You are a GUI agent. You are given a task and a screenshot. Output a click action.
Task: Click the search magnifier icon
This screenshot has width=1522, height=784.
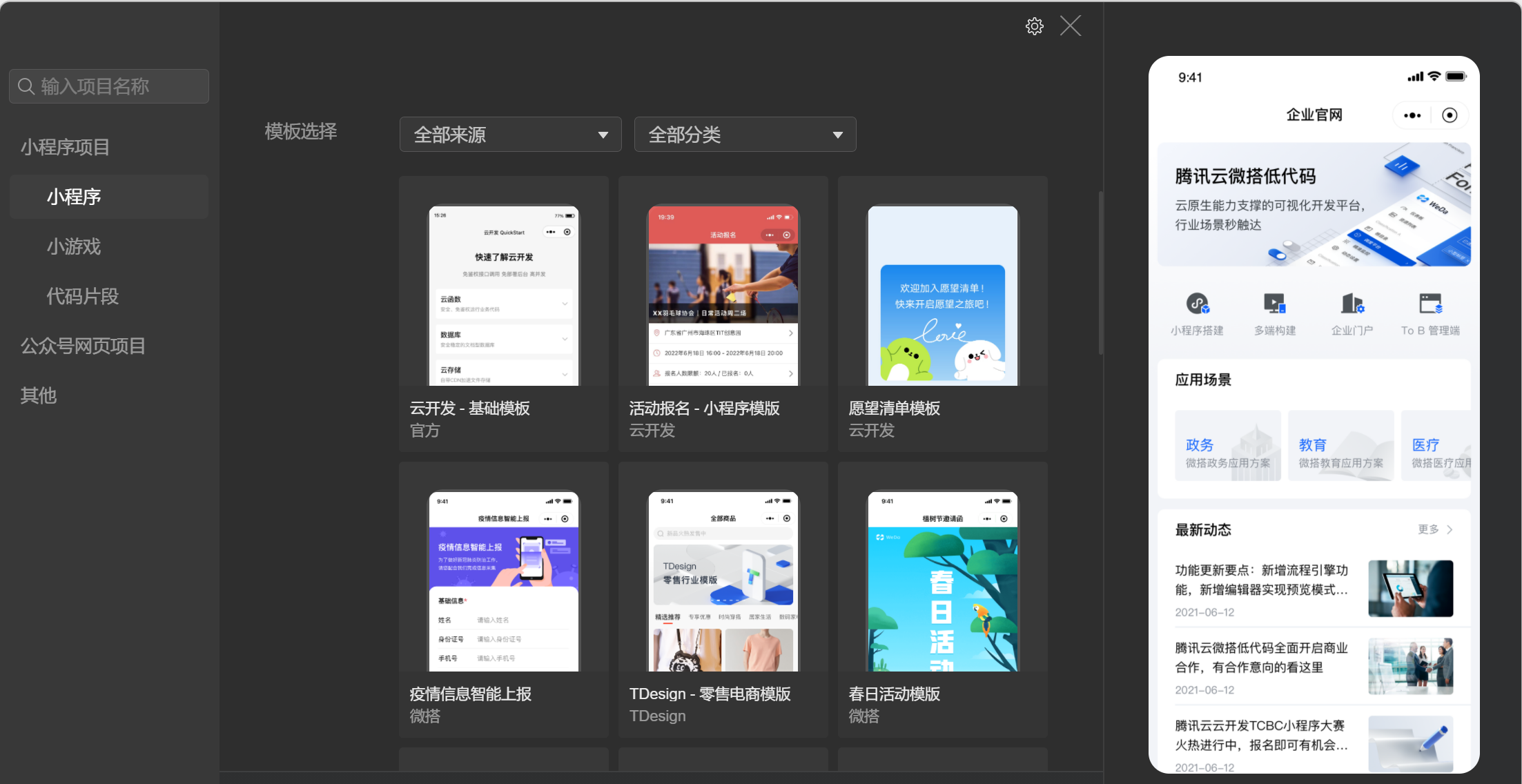pos(26,86)
